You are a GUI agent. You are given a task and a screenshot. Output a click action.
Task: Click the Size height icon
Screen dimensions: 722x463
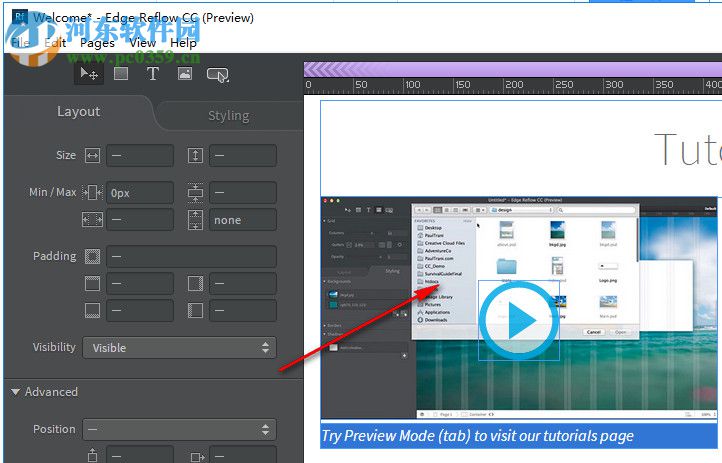(195, 156)
